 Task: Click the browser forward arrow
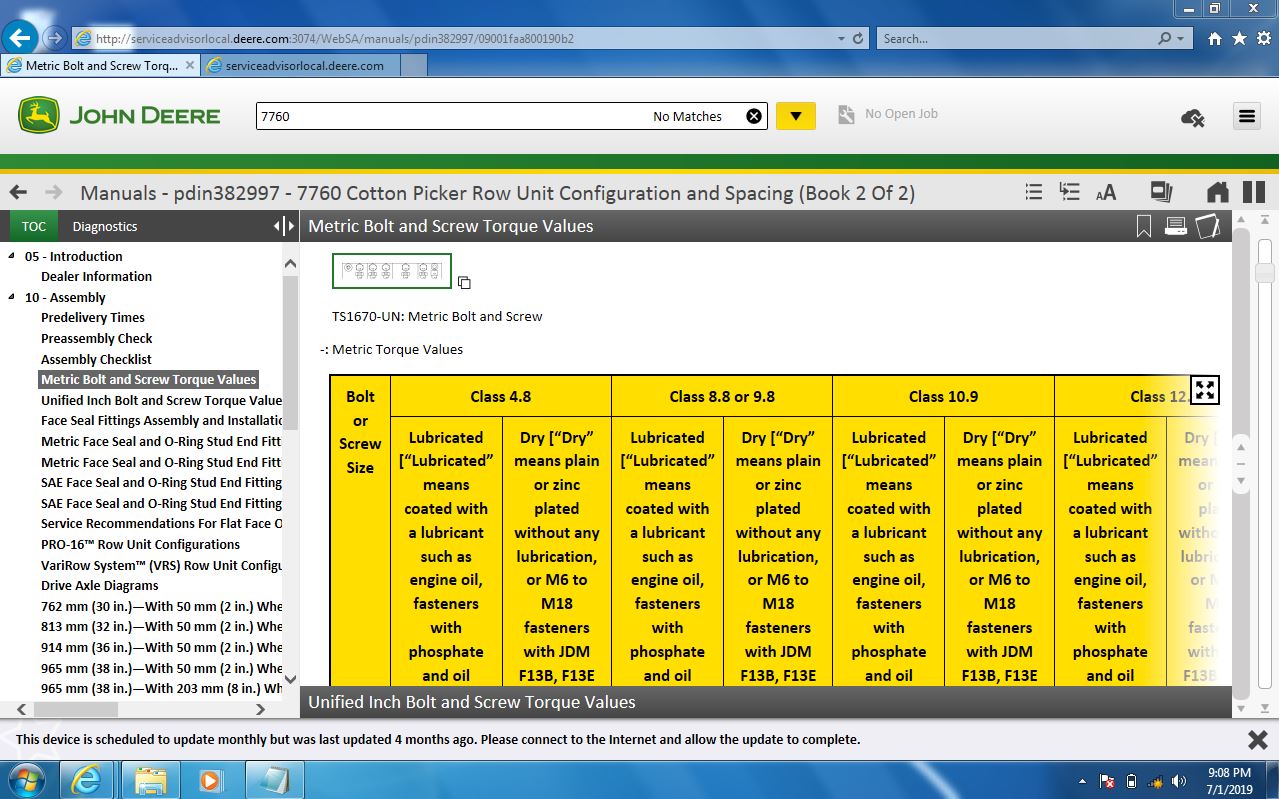click(x=55, y=38)
